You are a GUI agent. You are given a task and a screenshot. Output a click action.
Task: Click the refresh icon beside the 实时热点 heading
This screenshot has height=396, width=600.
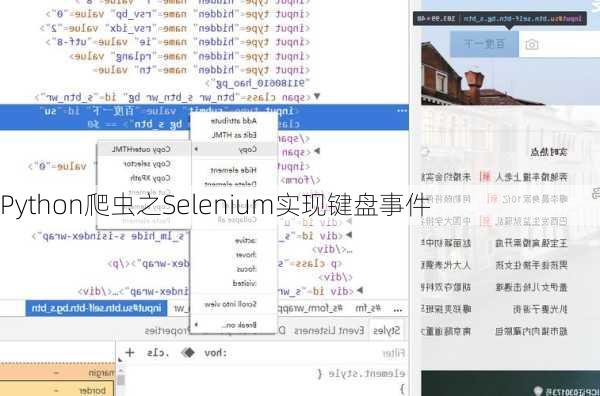pyautogui.click(x=425, y=152)
